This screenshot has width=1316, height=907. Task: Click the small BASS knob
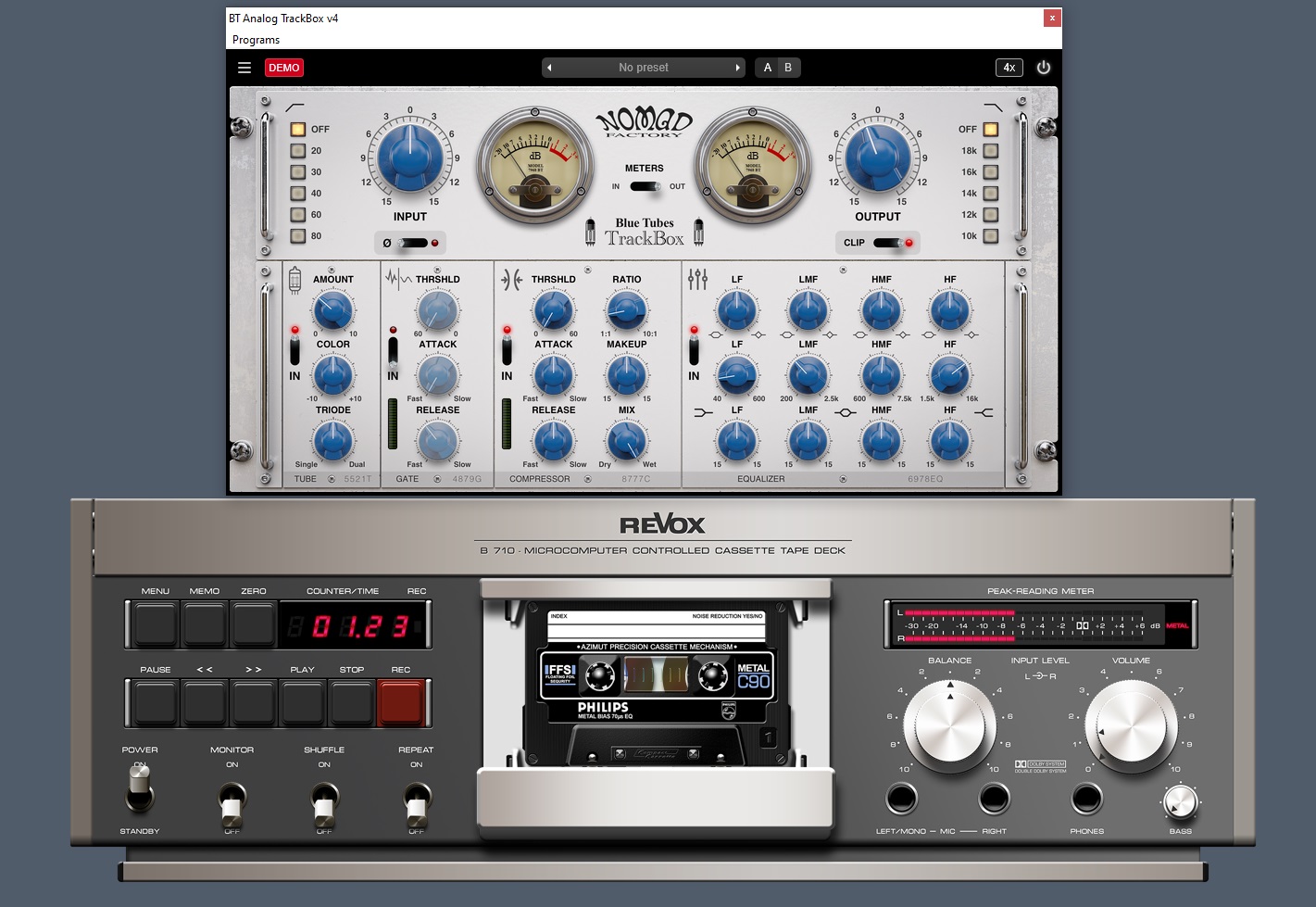(x=1180, y=802)
